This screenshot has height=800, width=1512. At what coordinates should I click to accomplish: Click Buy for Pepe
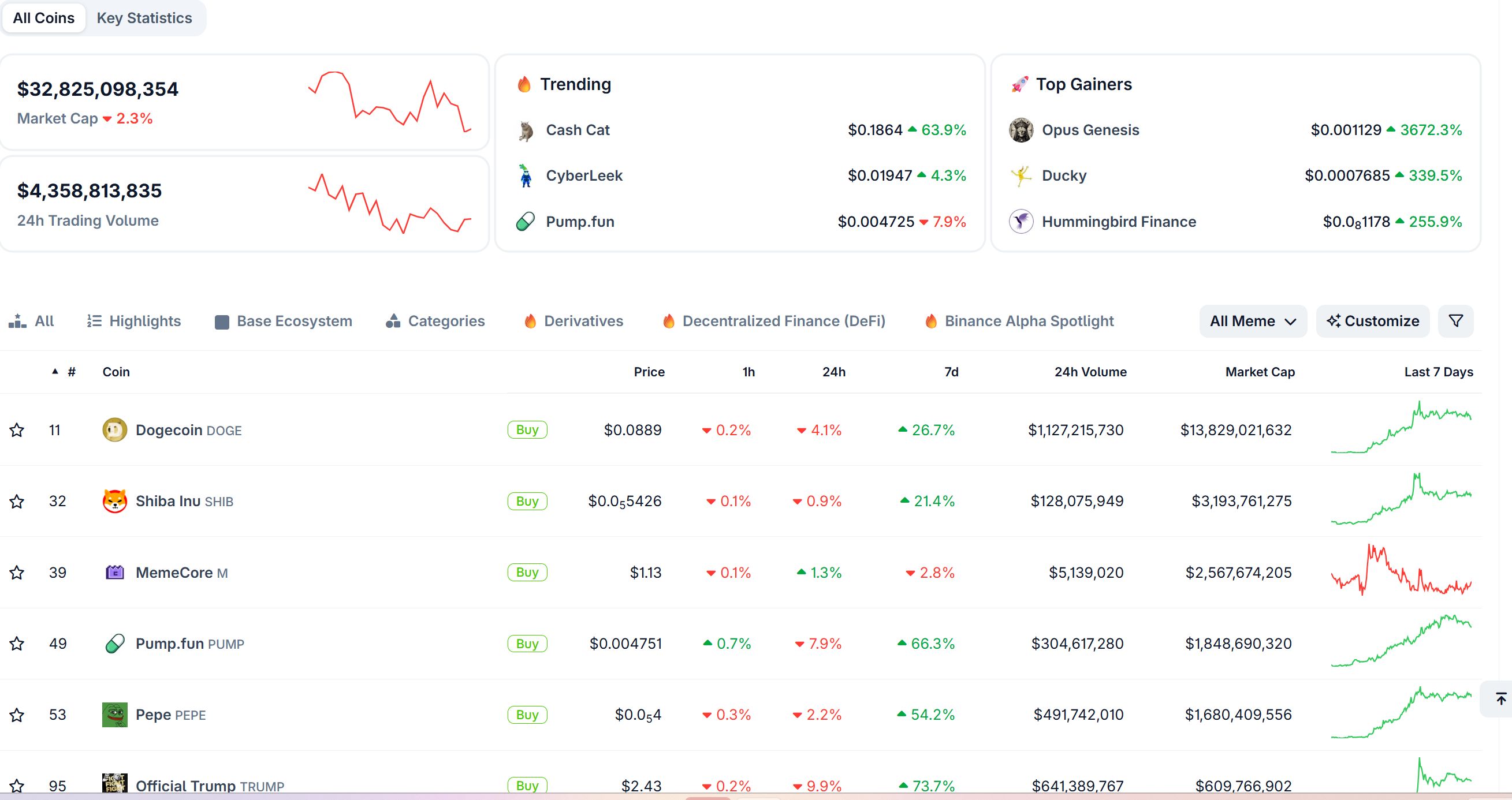tap(527, 715)
